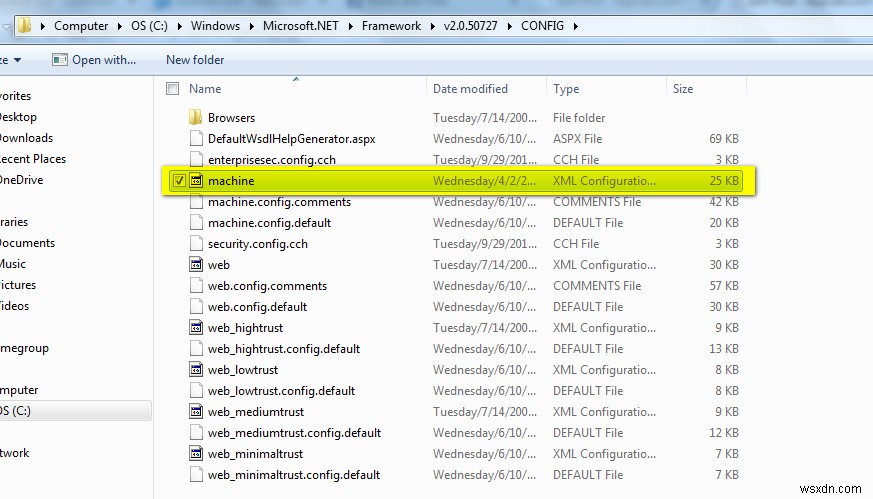Click the ASPX File type cell
This screenshot has width=873, height=499.
pos(577,139)
